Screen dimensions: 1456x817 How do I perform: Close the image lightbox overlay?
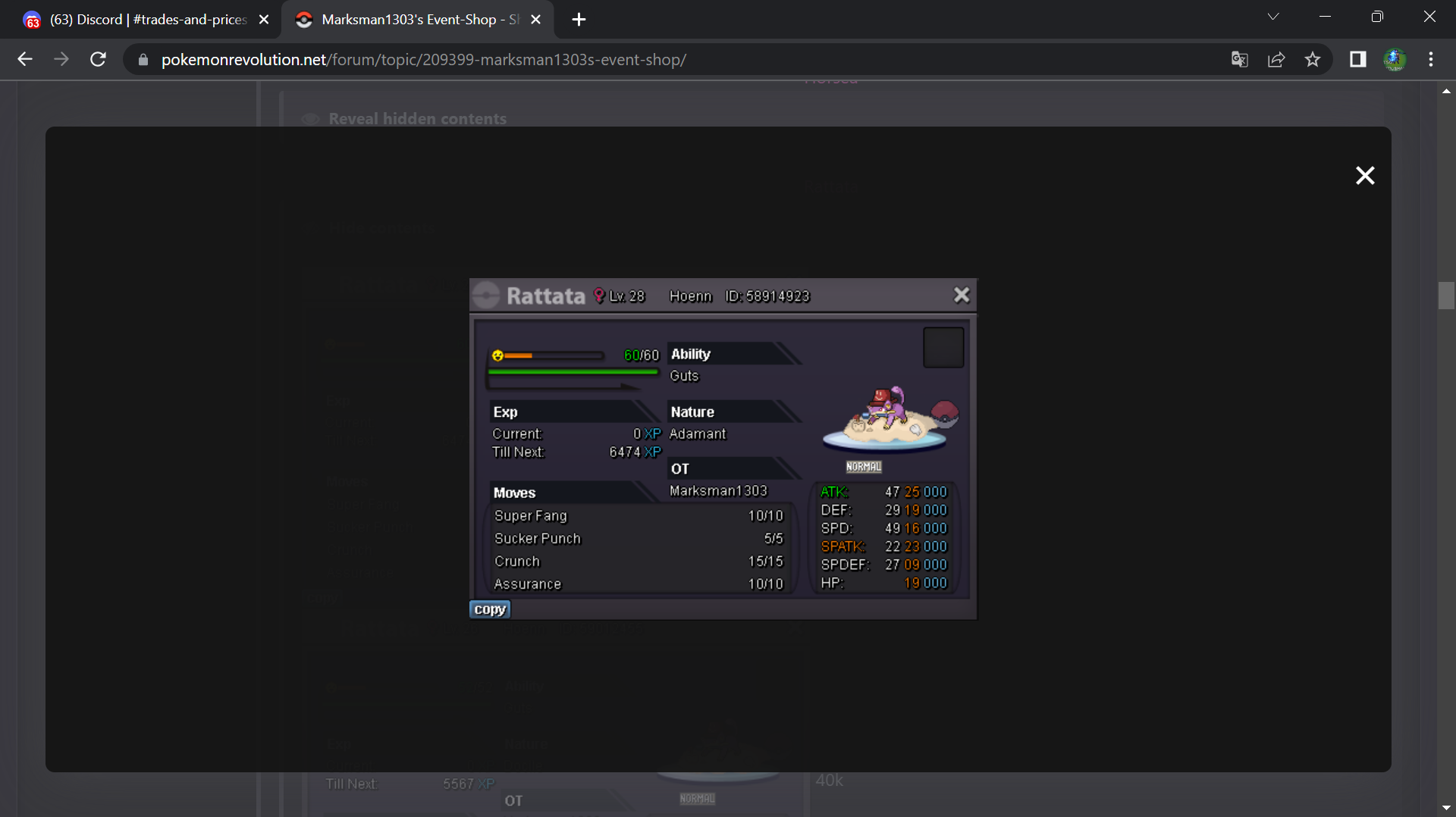point(1365,176)
